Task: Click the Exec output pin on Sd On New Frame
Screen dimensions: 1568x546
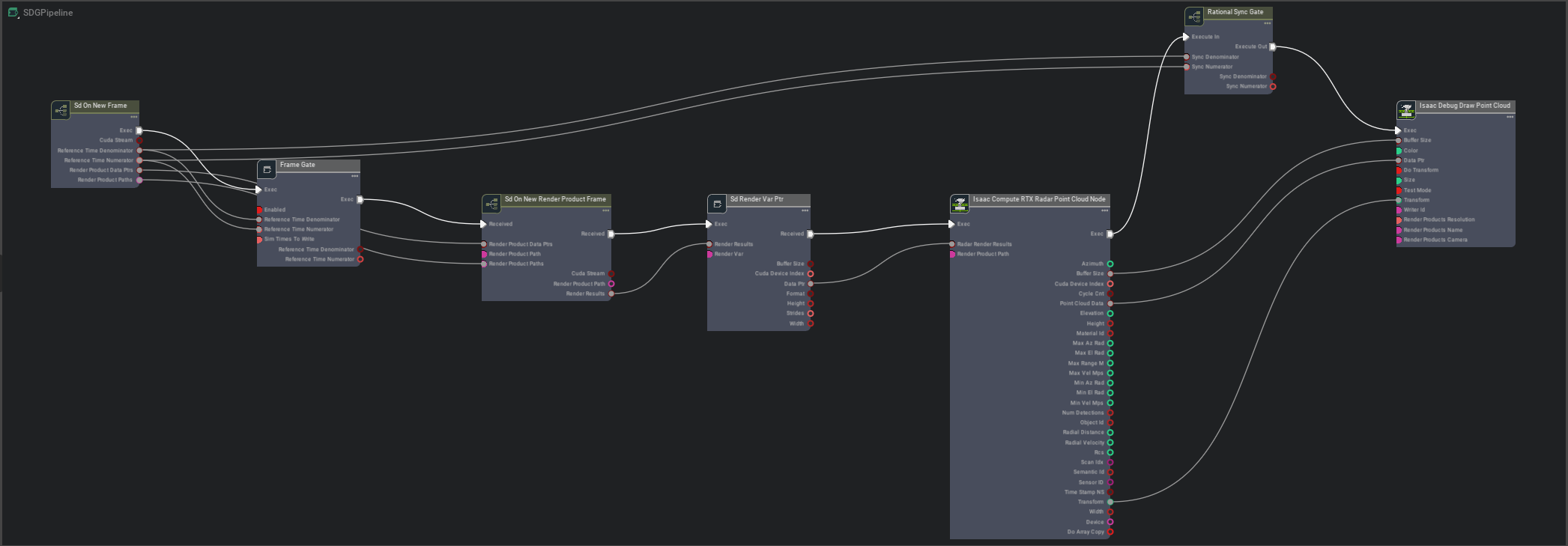Action: click(x=139, y=130)
